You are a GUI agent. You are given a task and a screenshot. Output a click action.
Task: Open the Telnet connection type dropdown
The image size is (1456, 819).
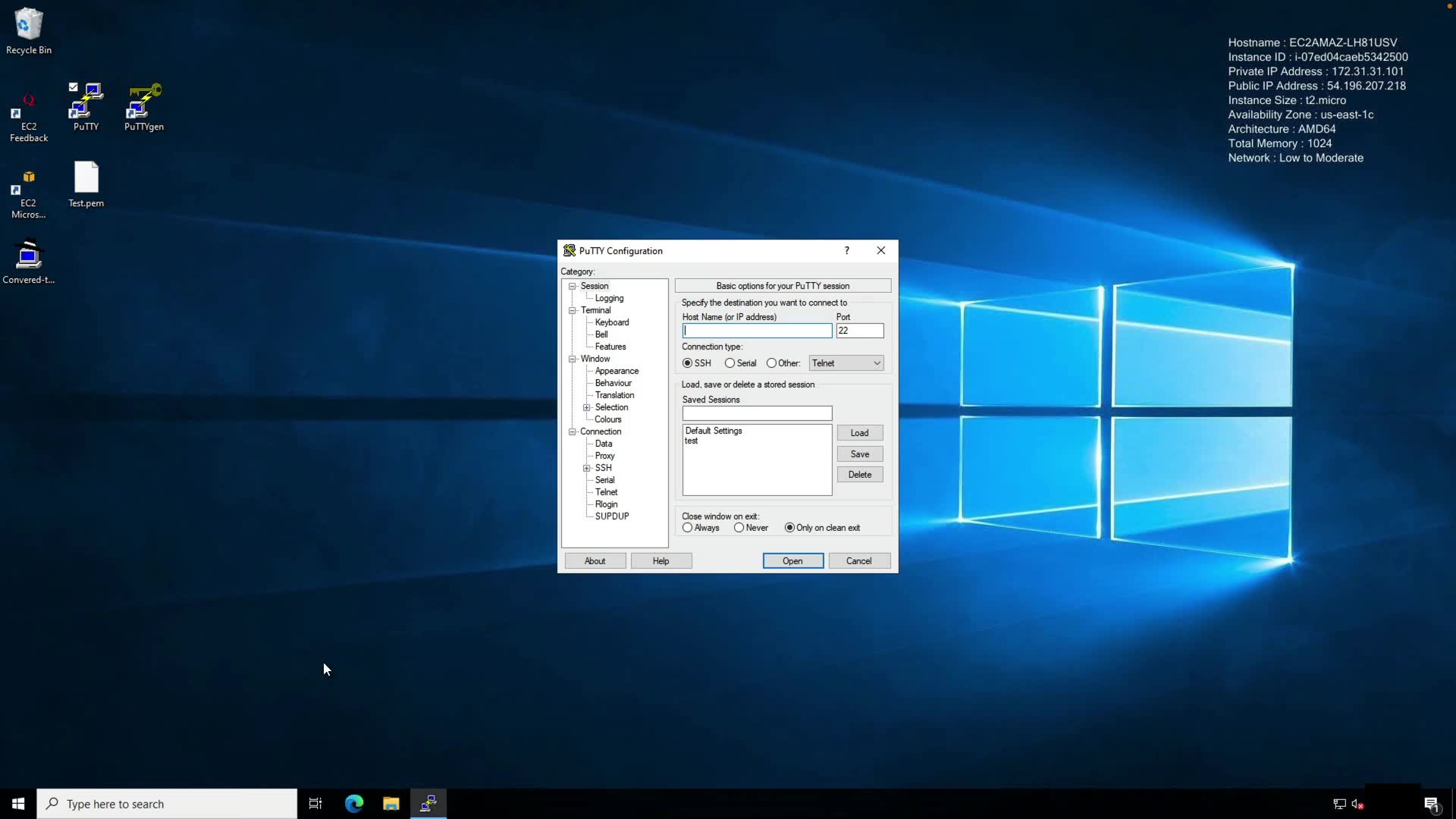pyautogui.click(x=846, y=363)
